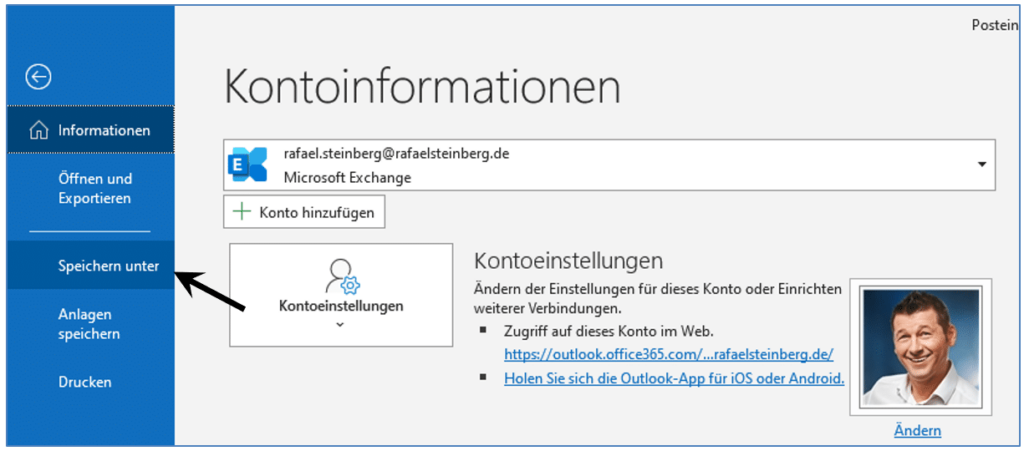Viewport: 1024px width, 451px height.
Task: Click the Microsoft Exchange account logo
Action: pos(248,164)
